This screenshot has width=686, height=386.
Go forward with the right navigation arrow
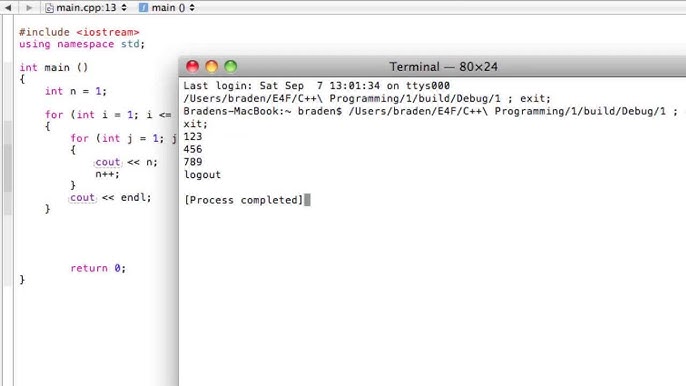tap(29, 7)
